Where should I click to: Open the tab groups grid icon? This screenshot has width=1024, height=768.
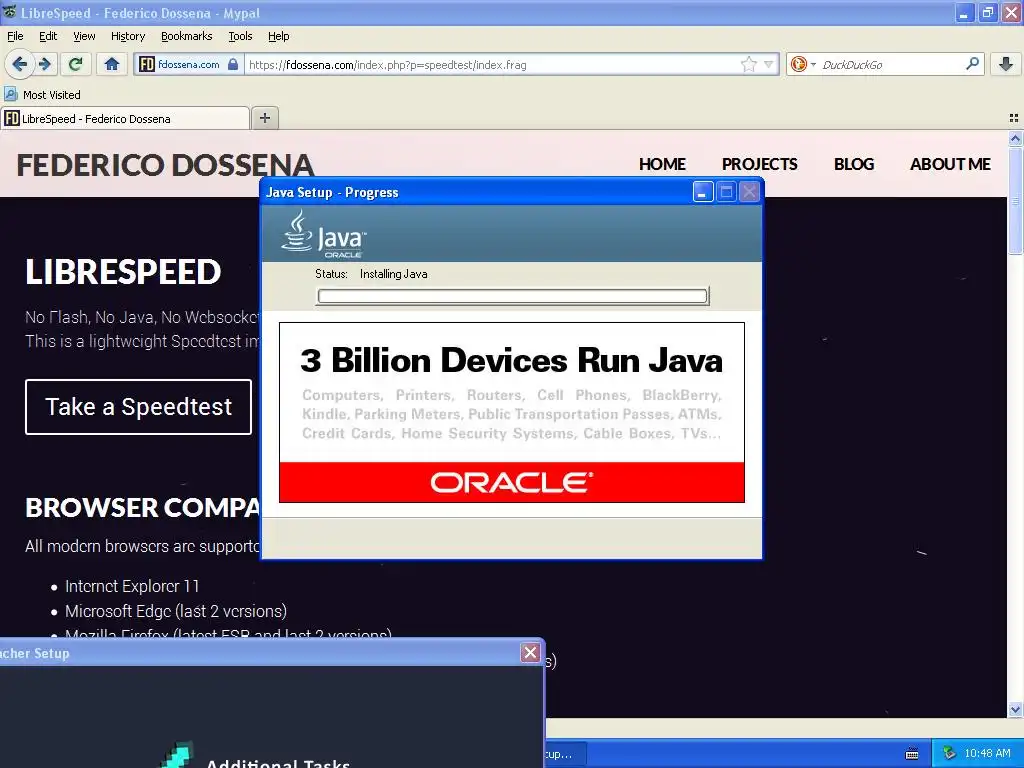(x=1014, y=118)
